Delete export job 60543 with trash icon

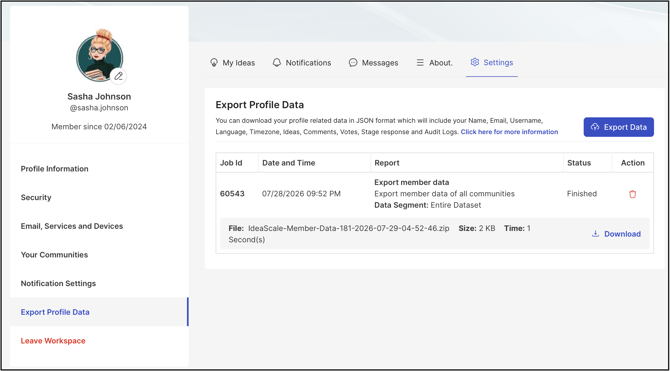632,194
